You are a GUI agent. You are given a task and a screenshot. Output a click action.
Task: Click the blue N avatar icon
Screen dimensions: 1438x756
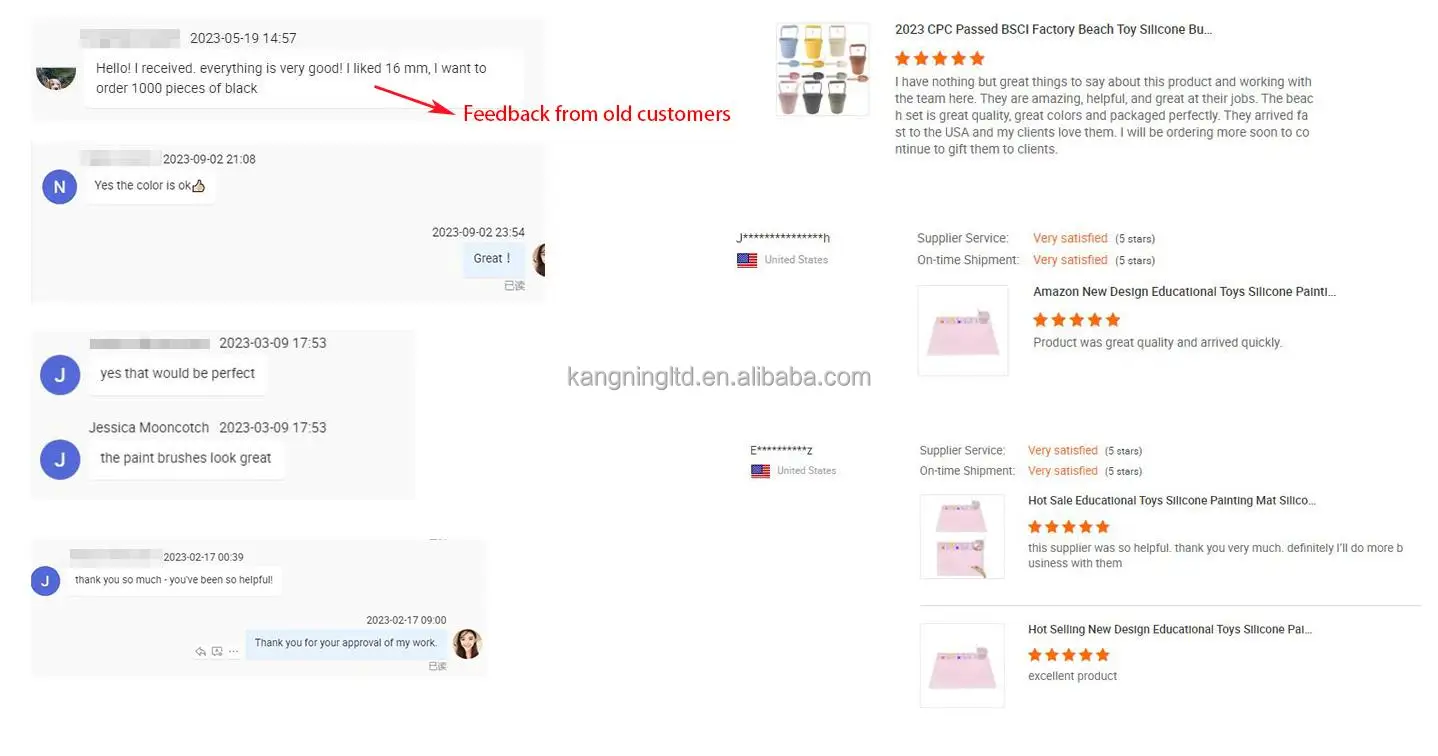click(59, 187)
